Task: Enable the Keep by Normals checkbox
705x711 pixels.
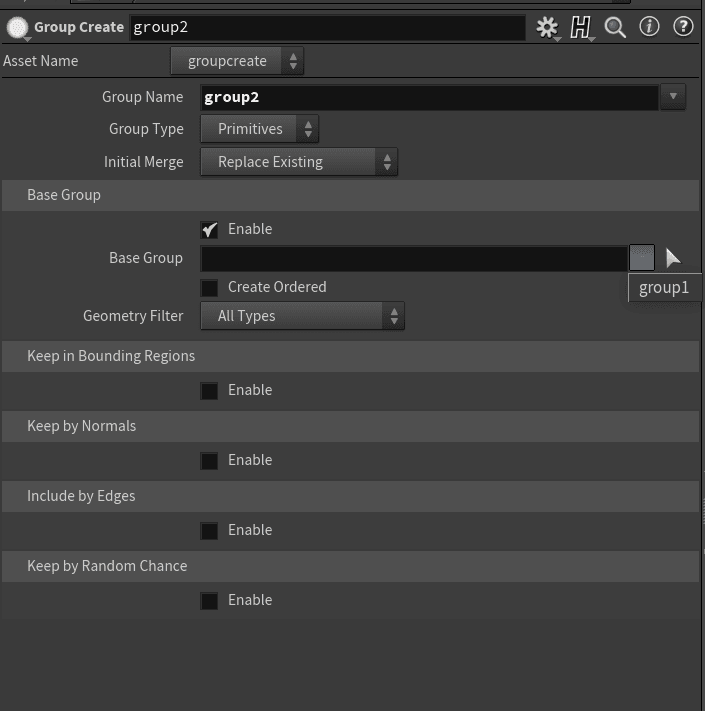Action: click(x=209, y=461)
